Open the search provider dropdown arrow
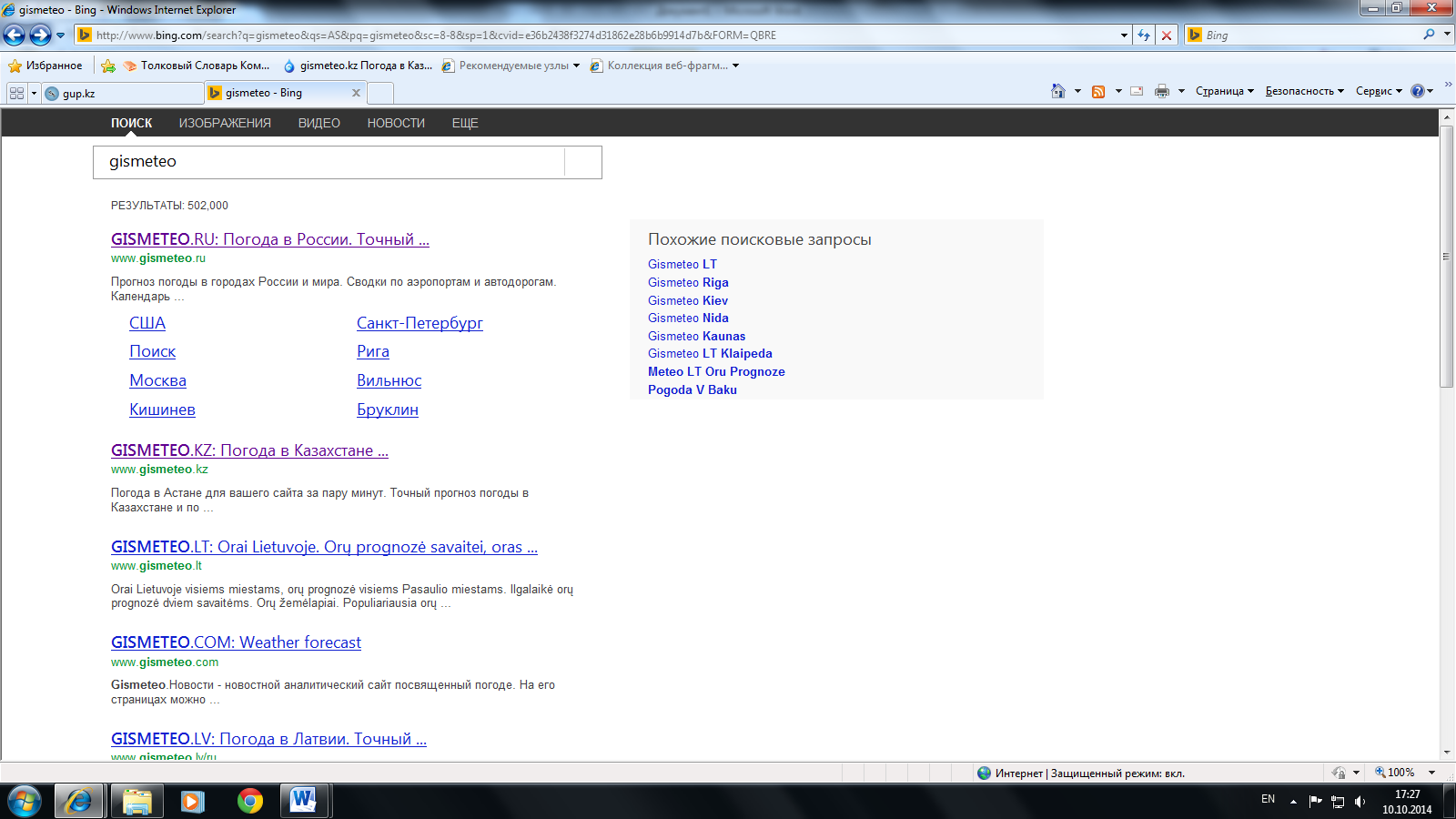This screenshot has height=819, width=1456. coord(1447,35)
